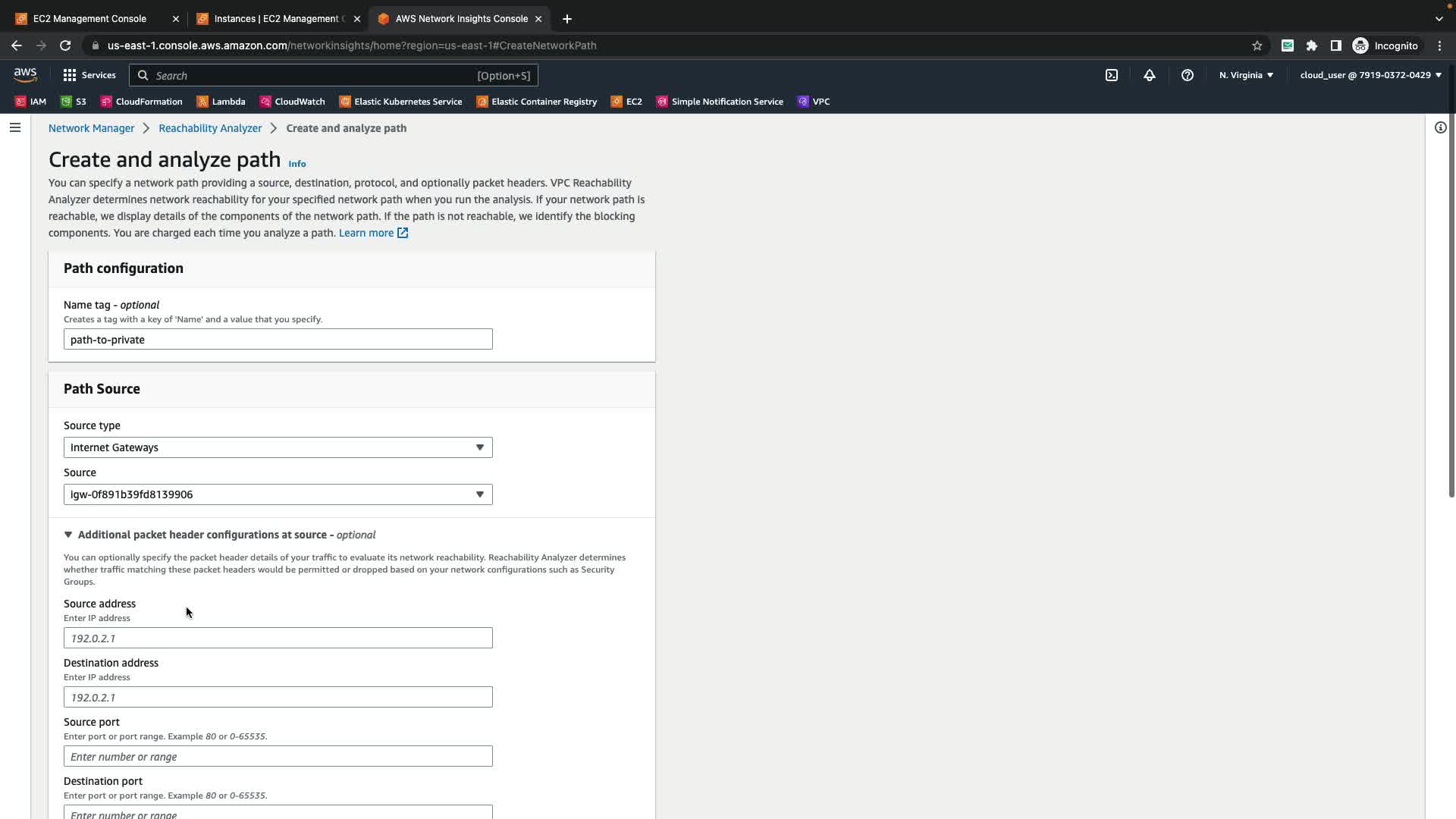This screenshot has width=1456, height=819.
Task: Collapse Additional packet header configurations section
Action: pyautogui.click(x=68, y=535)
